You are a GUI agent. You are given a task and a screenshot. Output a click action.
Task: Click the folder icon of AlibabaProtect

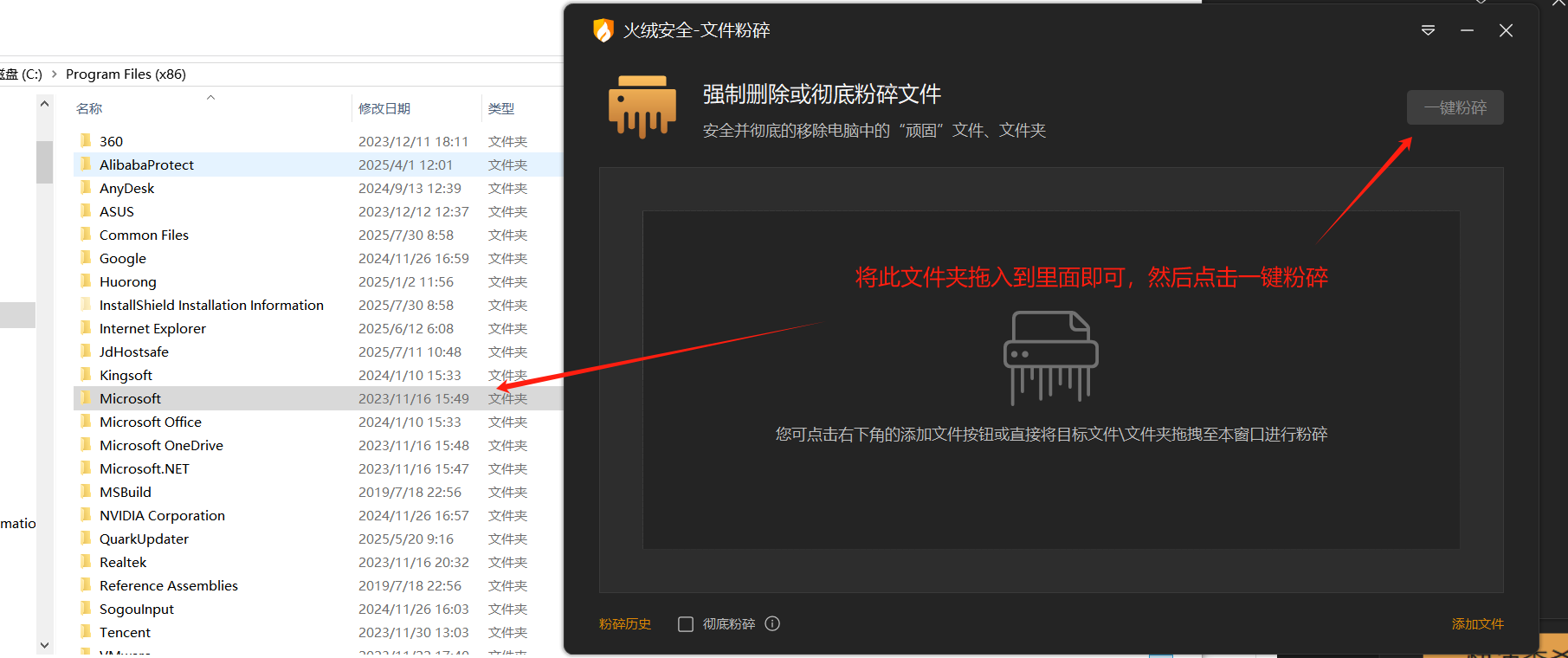pos(86,164)
